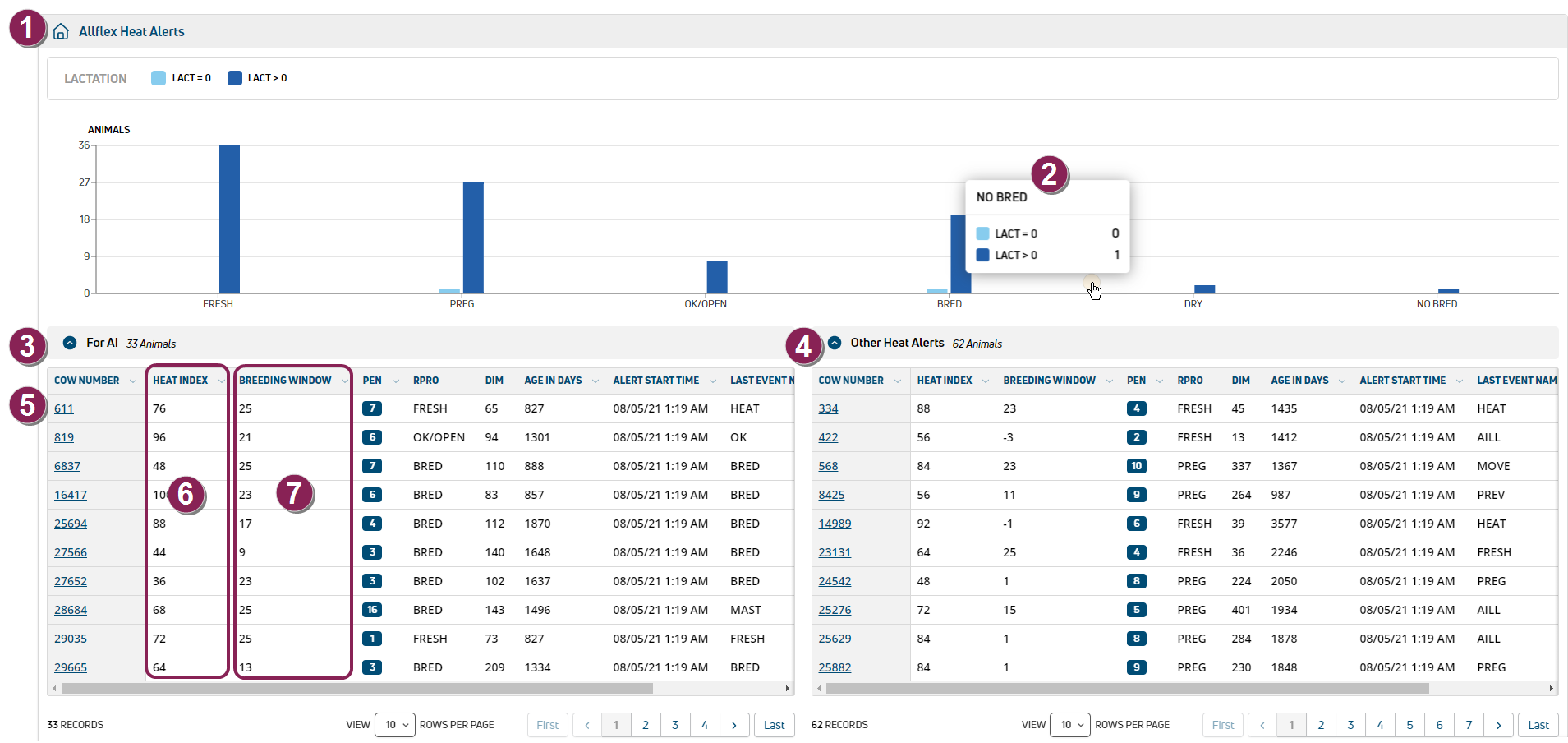This screenshot has height=743, width=1568.
Task: Open cow number 611 record
Action: click(x=64, y=408)
